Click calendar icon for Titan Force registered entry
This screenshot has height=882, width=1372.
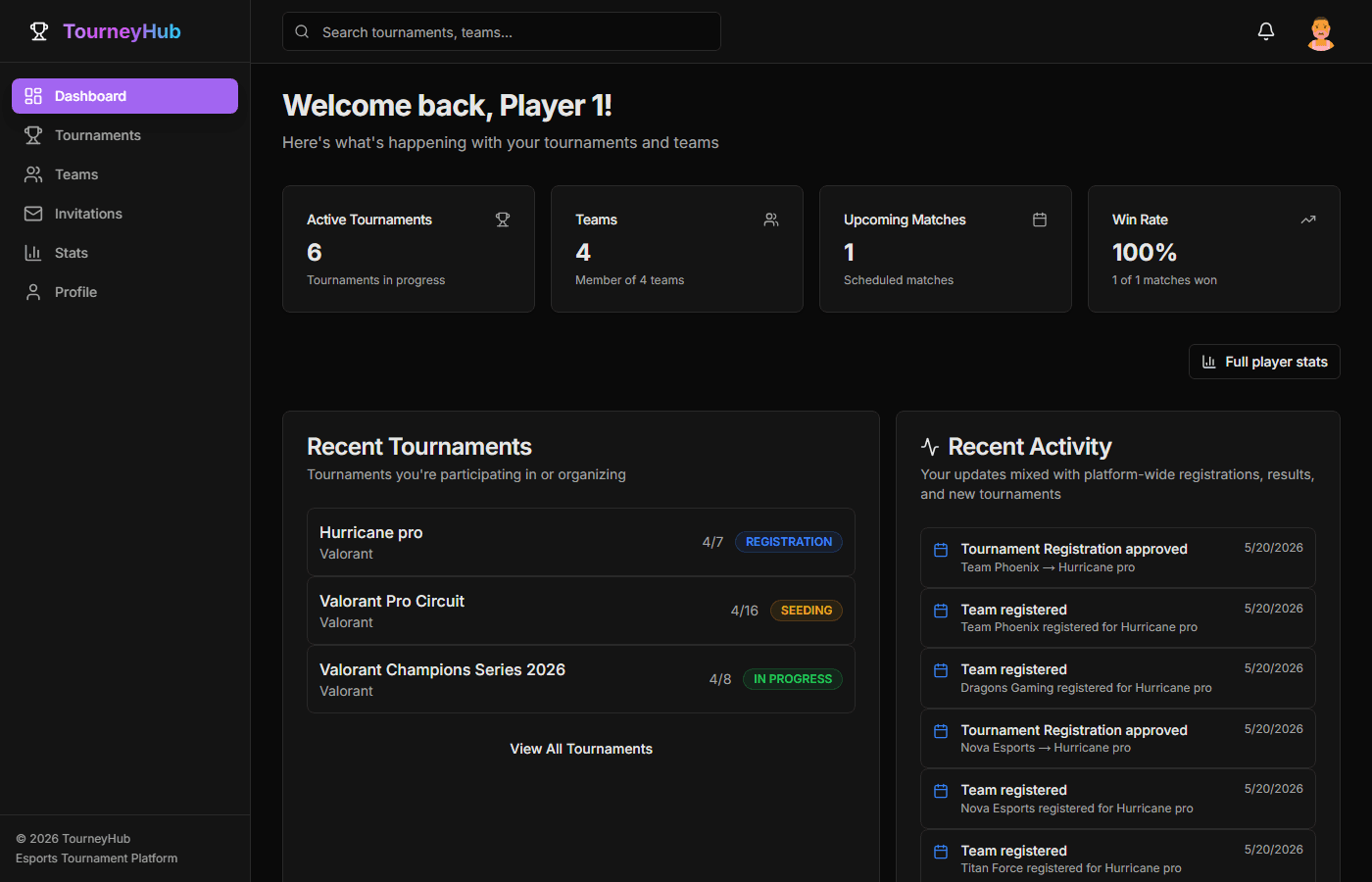tap(941, 852)
